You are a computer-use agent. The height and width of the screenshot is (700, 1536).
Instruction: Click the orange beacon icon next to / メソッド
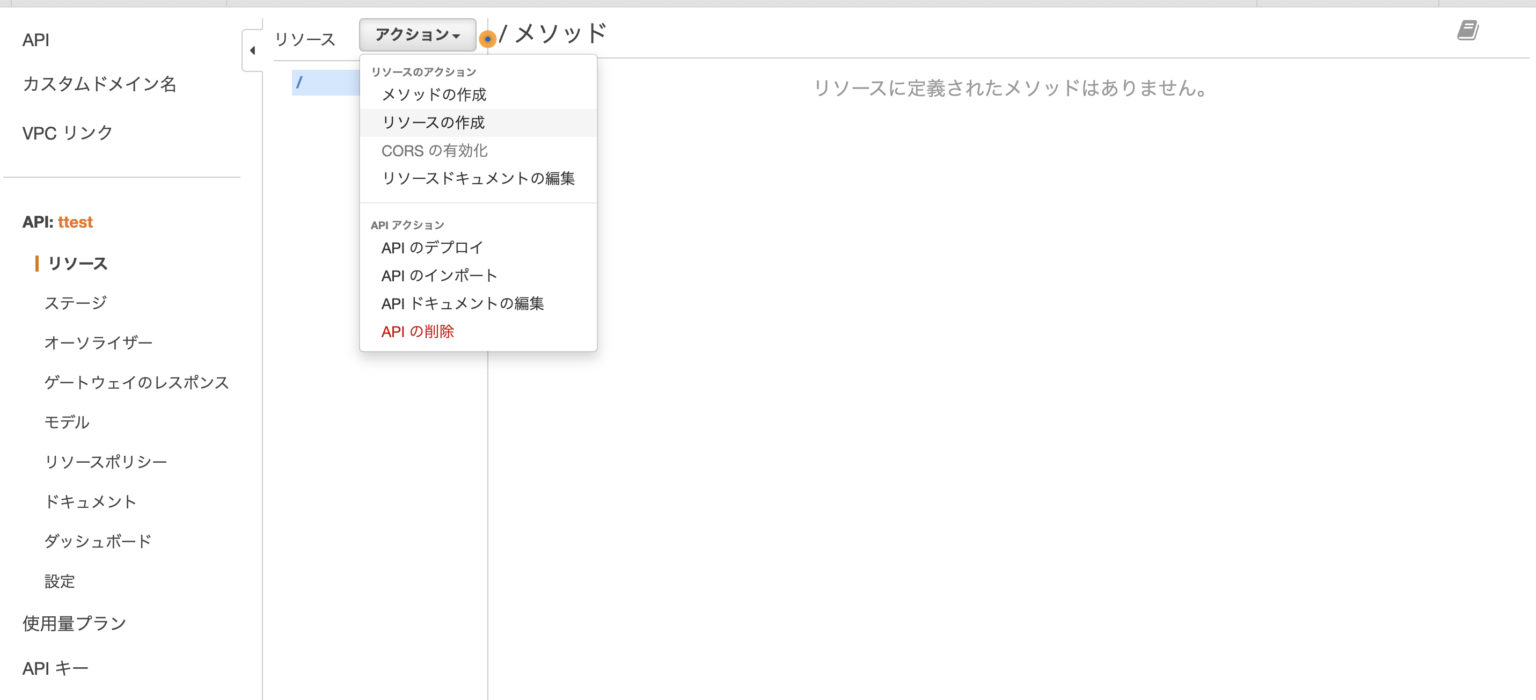tap(487, 38)
